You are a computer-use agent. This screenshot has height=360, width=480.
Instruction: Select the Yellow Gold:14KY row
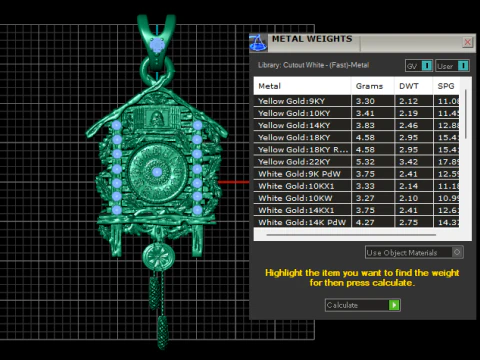point(356,125)
